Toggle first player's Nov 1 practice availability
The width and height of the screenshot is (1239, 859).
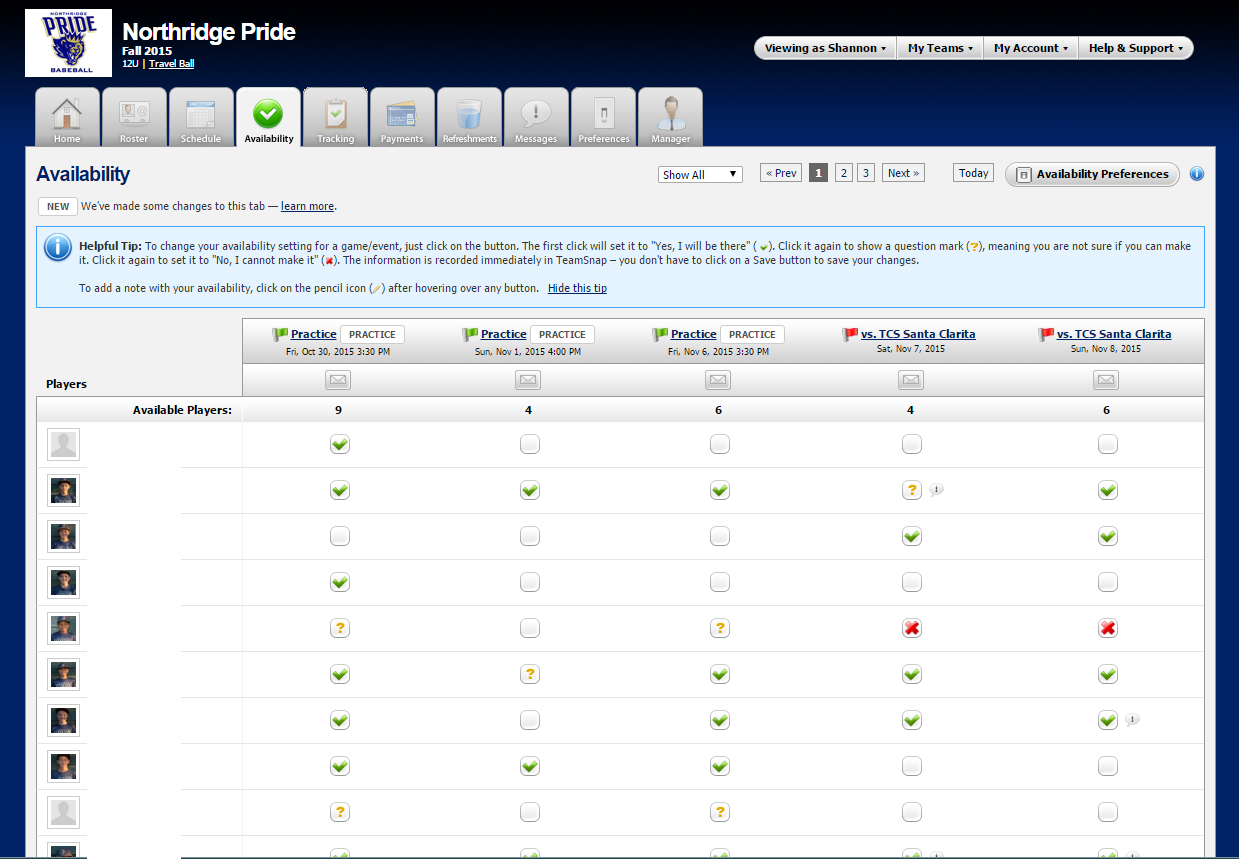[529, 444]
